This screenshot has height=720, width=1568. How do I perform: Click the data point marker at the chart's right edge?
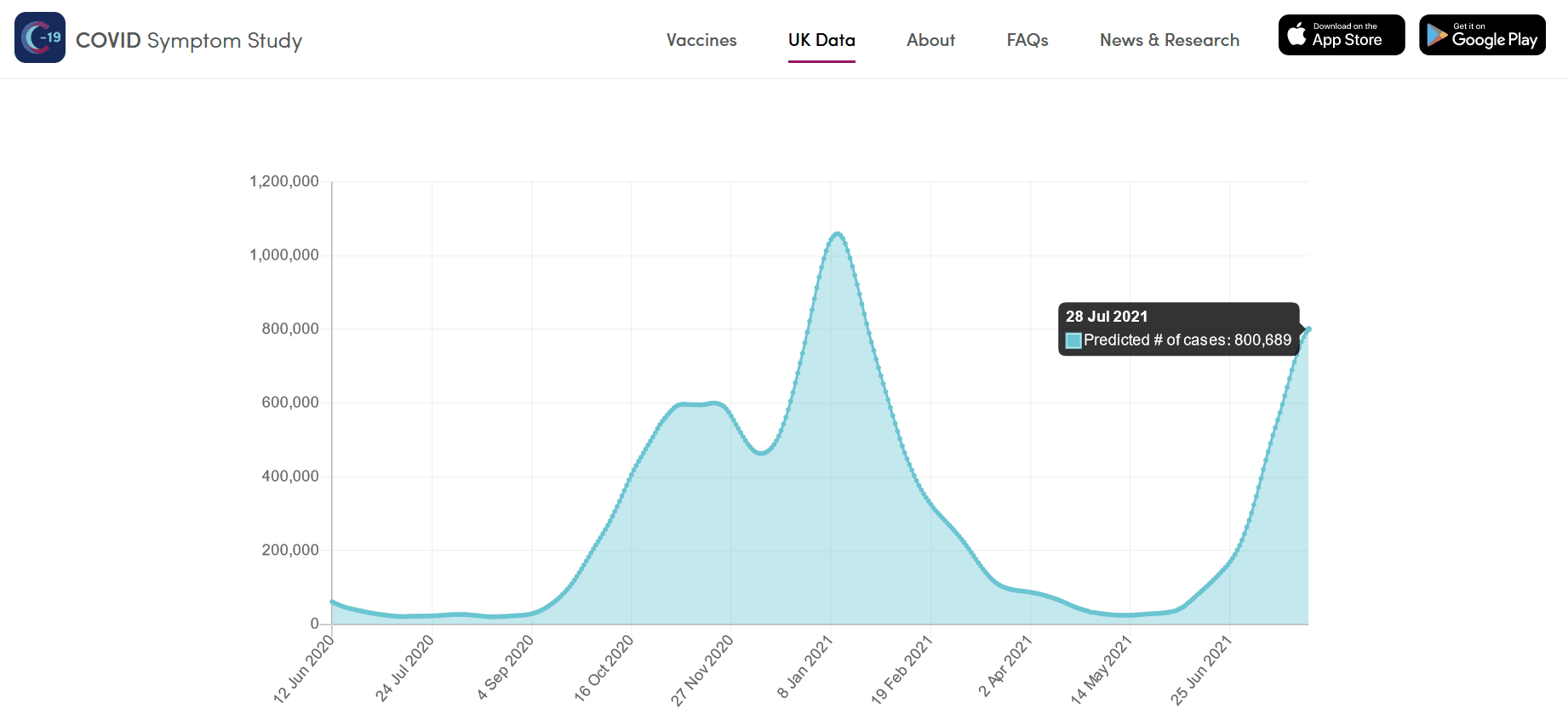(x=1307, y=329)
